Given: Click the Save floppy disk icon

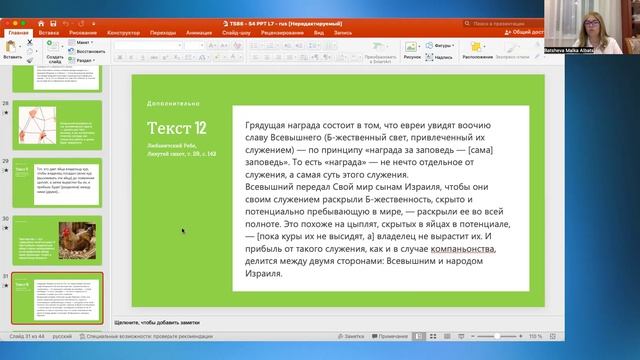Looking at the screenshot, I should (x=53, y=24).
